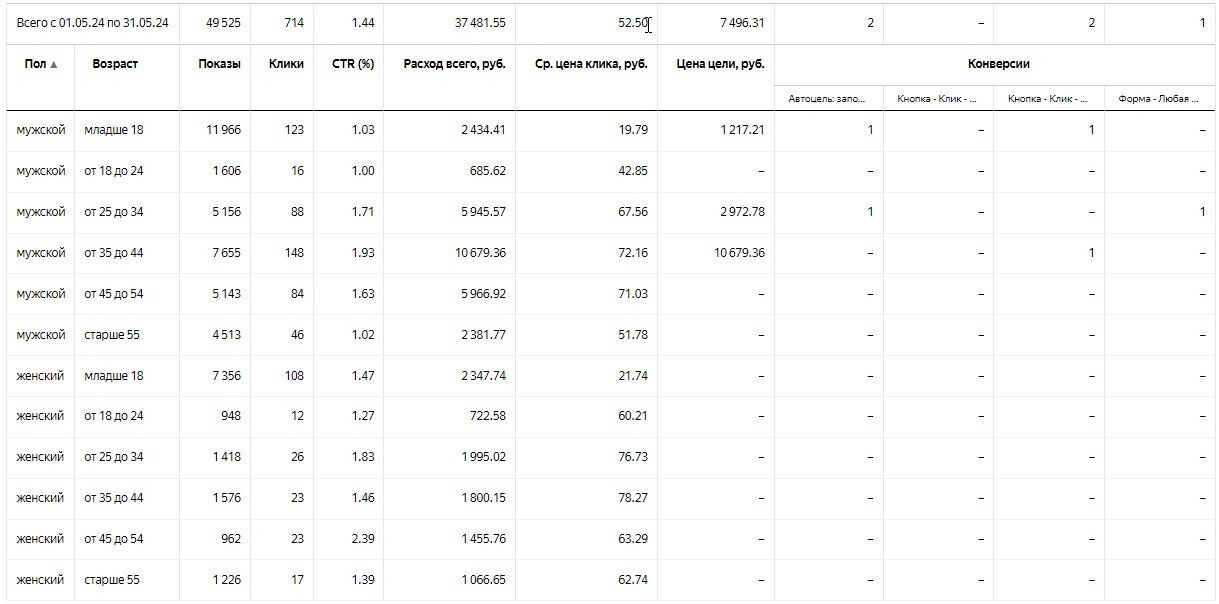Select the мужской от 25 до 34 age cell

point(114,212)
